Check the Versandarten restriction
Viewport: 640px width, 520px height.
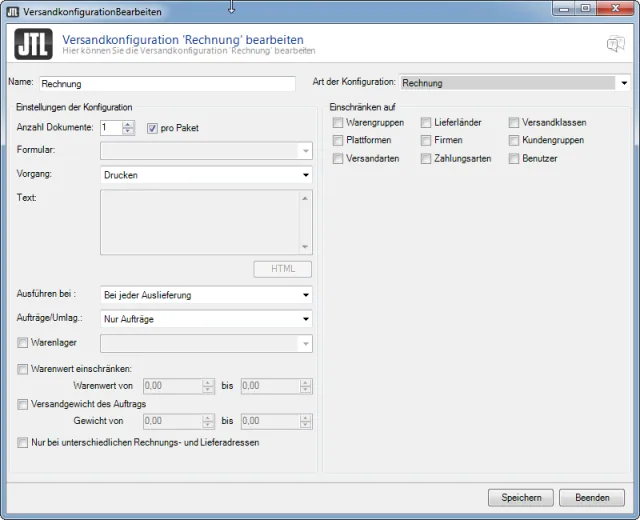[338, 158]
